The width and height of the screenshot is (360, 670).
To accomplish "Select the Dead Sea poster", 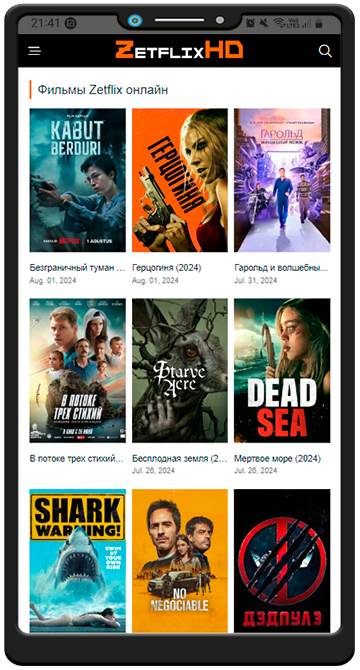I will coord(282,370).
